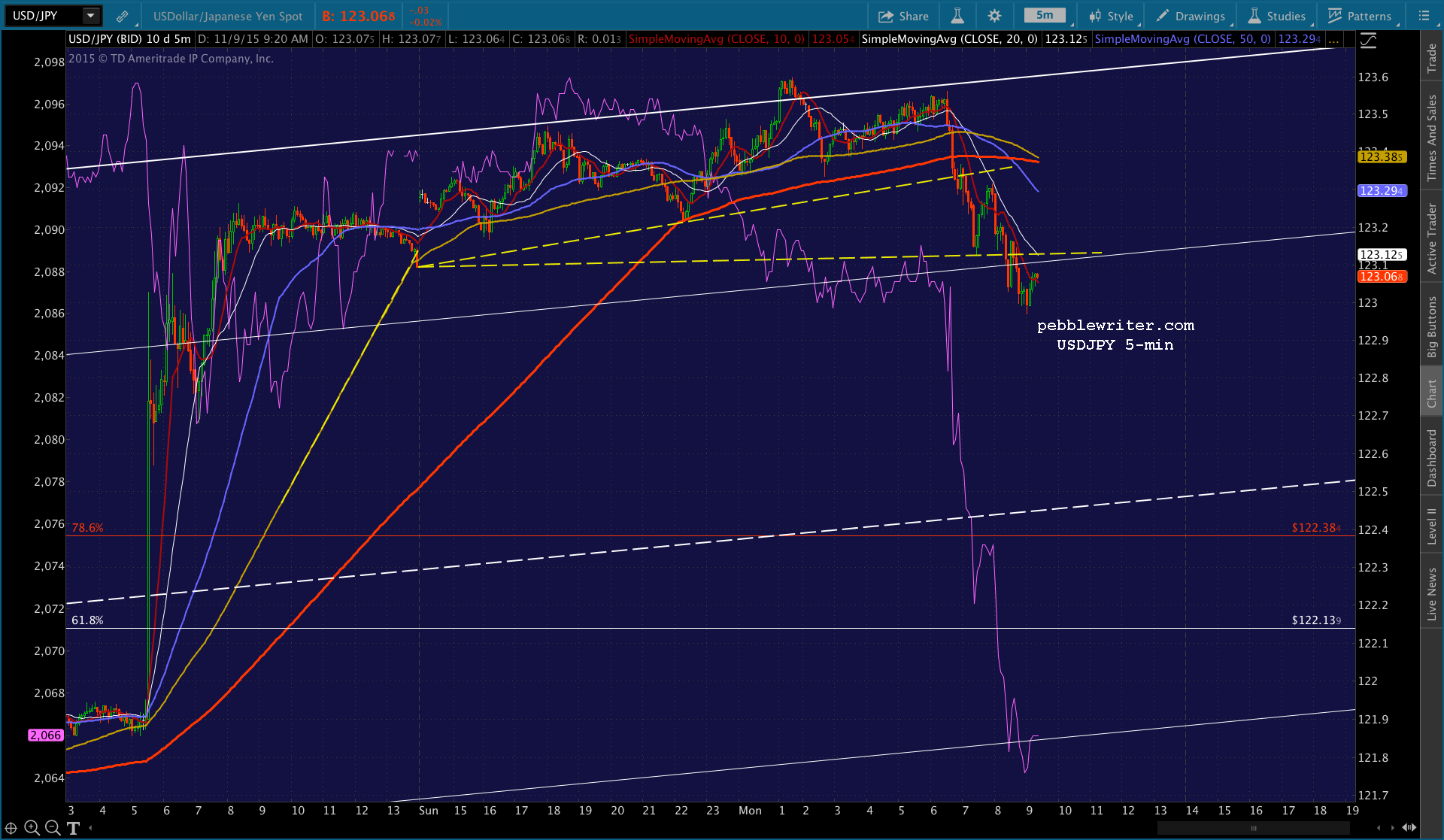Open the Studies menu

[x=1277, y=16]
